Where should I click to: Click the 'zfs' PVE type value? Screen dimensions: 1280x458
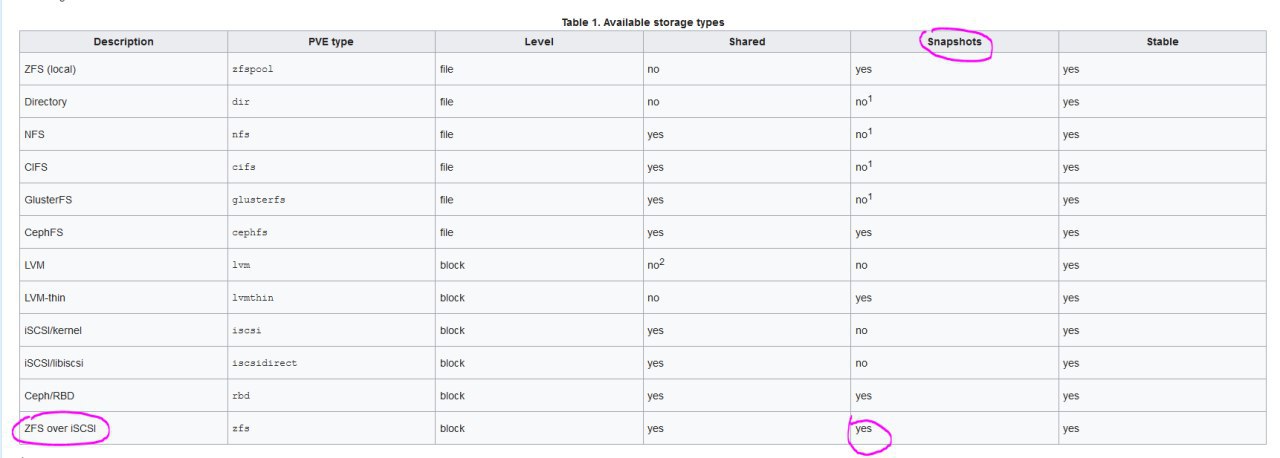(240, 428)
